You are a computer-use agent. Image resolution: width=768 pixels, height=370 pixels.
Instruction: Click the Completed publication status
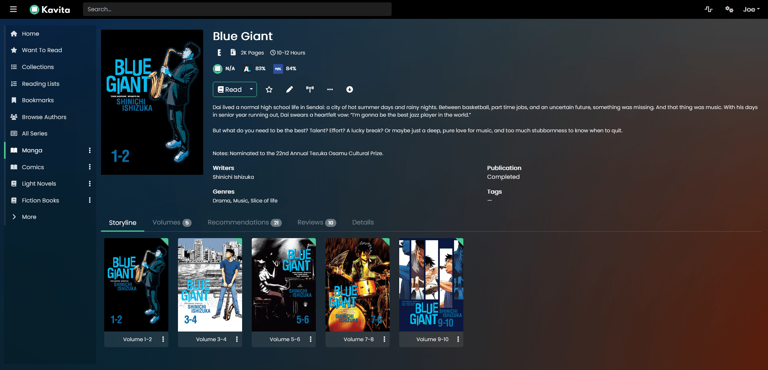(503, 177)
